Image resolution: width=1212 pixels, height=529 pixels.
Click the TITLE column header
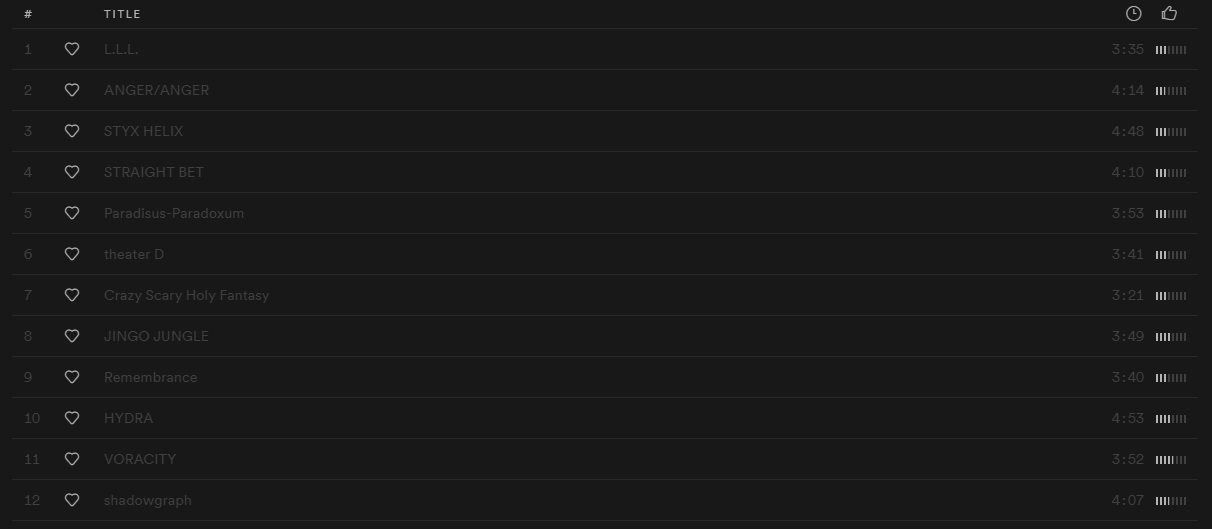122,14
